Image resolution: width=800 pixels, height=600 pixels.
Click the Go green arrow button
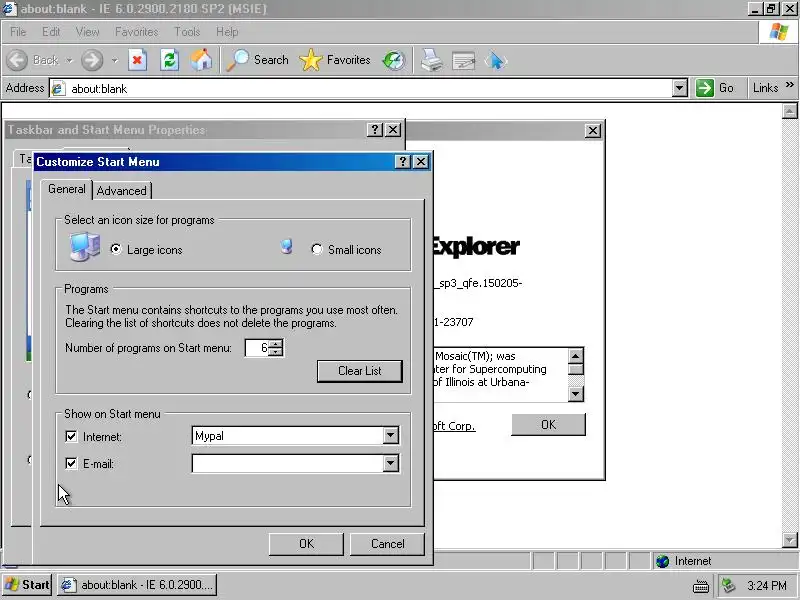tap(705, 88)
